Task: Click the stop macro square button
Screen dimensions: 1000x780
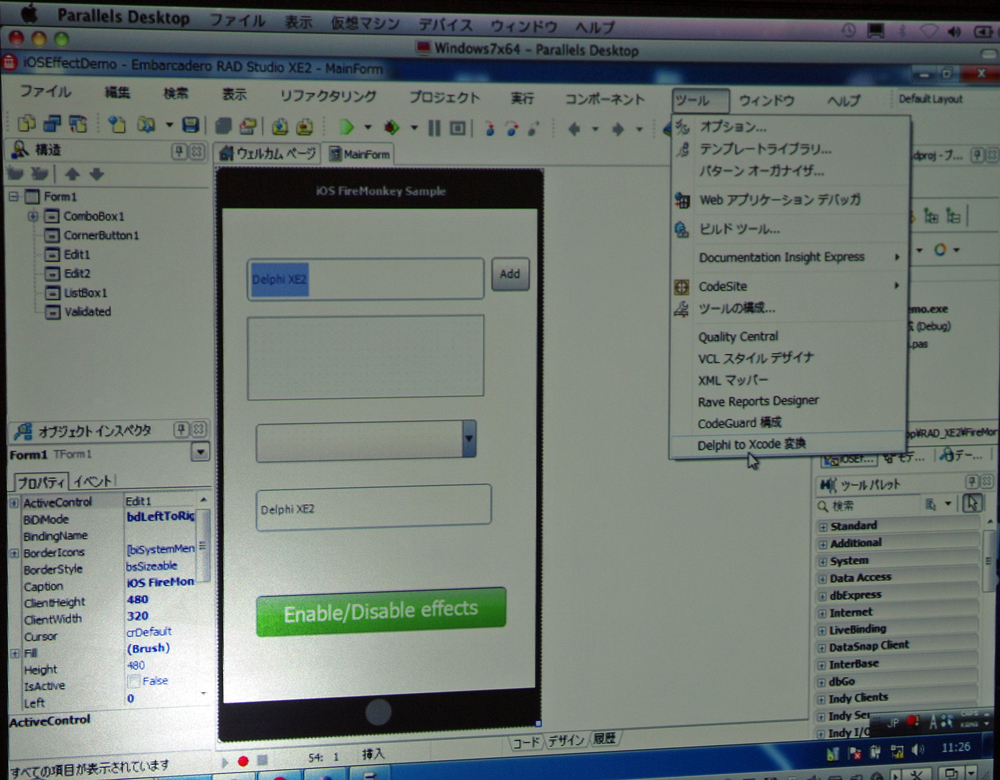Action: tap(262, 760)
